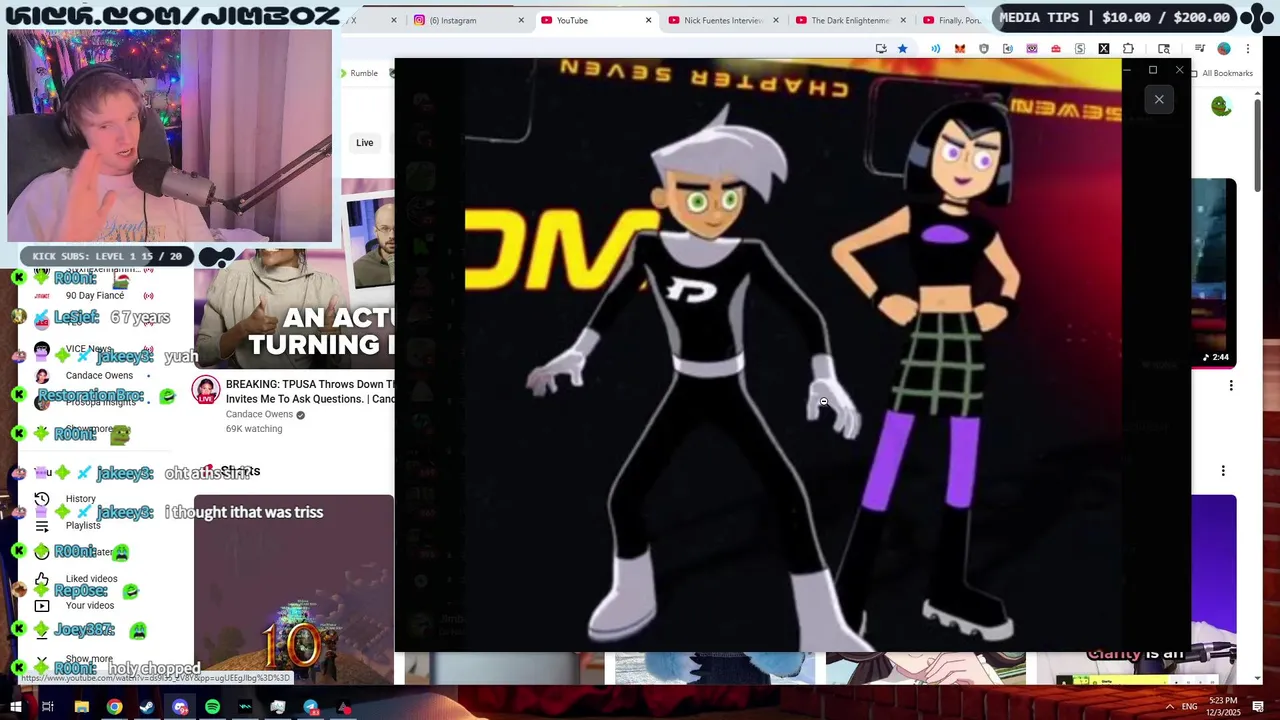This screenshot has height=720, width=1280.
Task: Open the Shorts section options menu
Action: pyautogui.click(x=1223, y=471)
